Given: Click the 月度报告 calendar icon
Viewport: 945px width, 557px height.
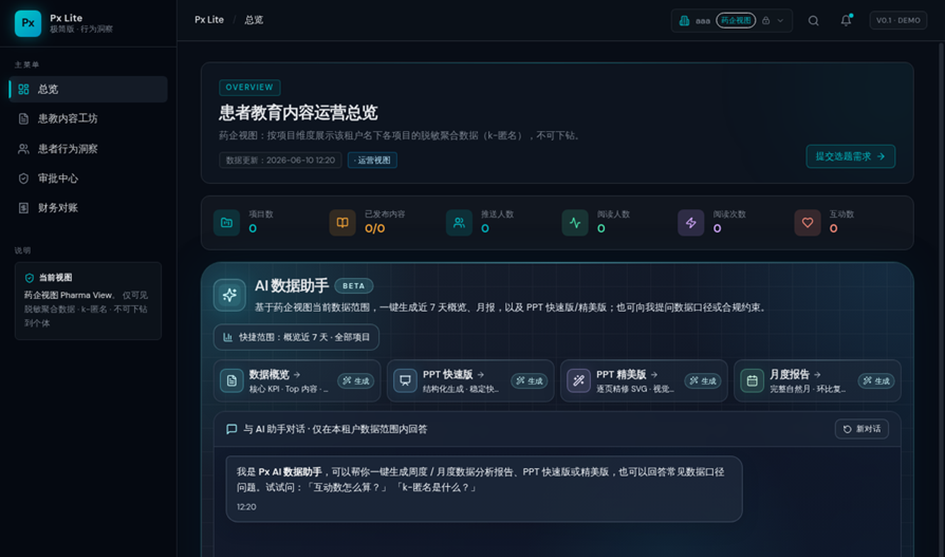Looking at the screenshot, I should (x=752, y=381).
